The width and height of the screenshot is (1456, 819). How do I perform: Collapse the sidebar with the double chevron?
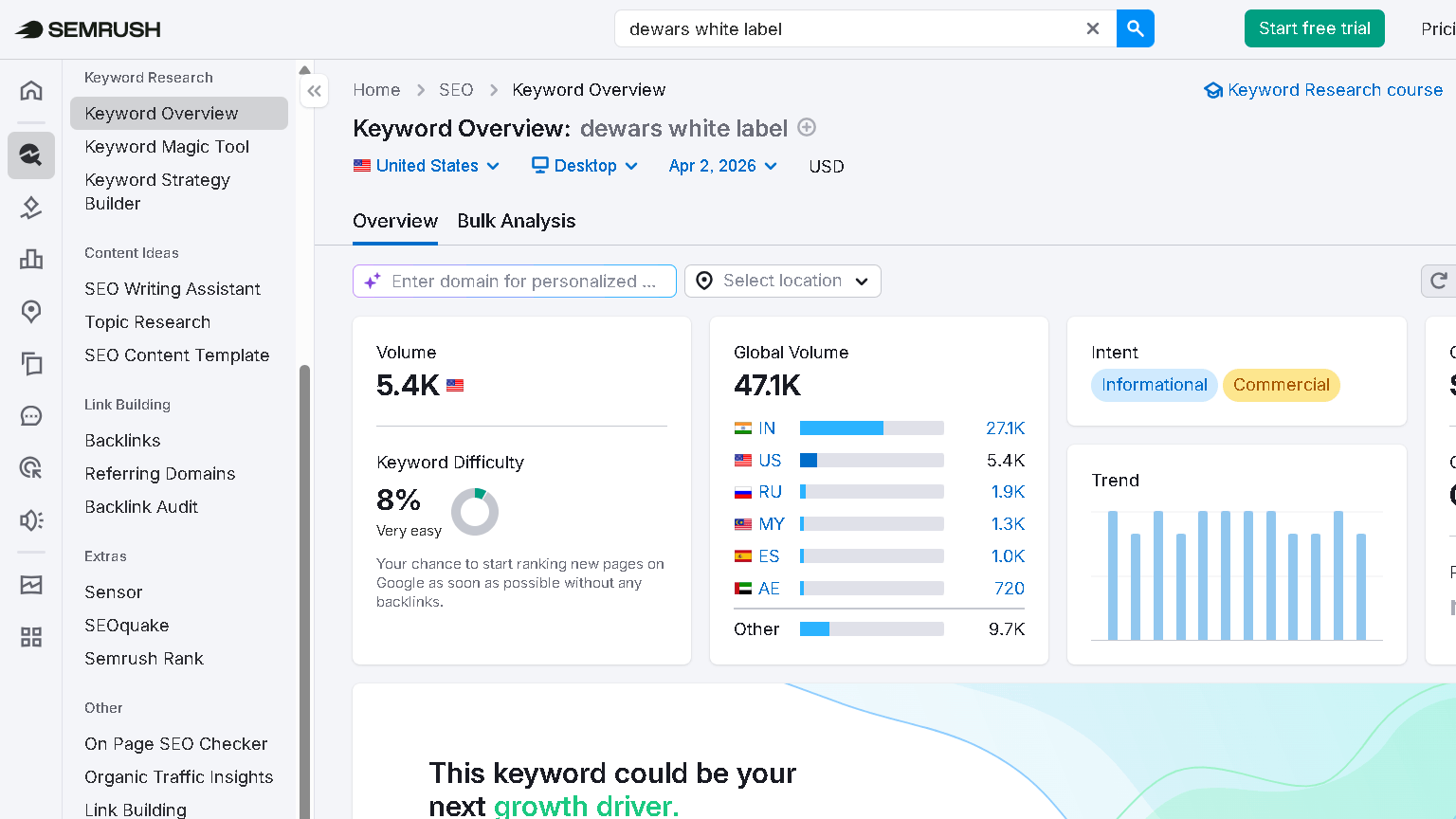click(x=314, y=90)
